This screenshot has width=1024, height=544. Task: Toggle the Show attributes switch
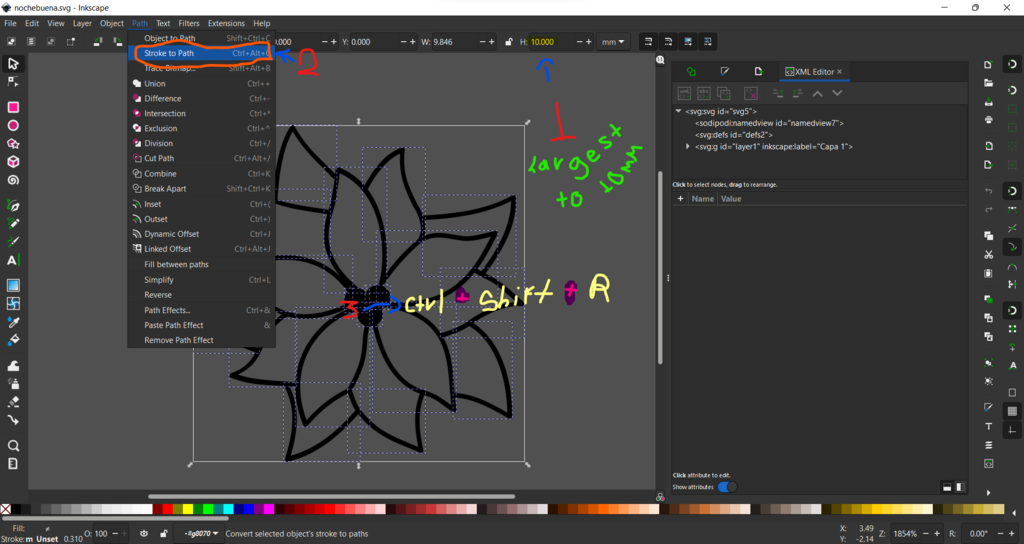[727, 487]
